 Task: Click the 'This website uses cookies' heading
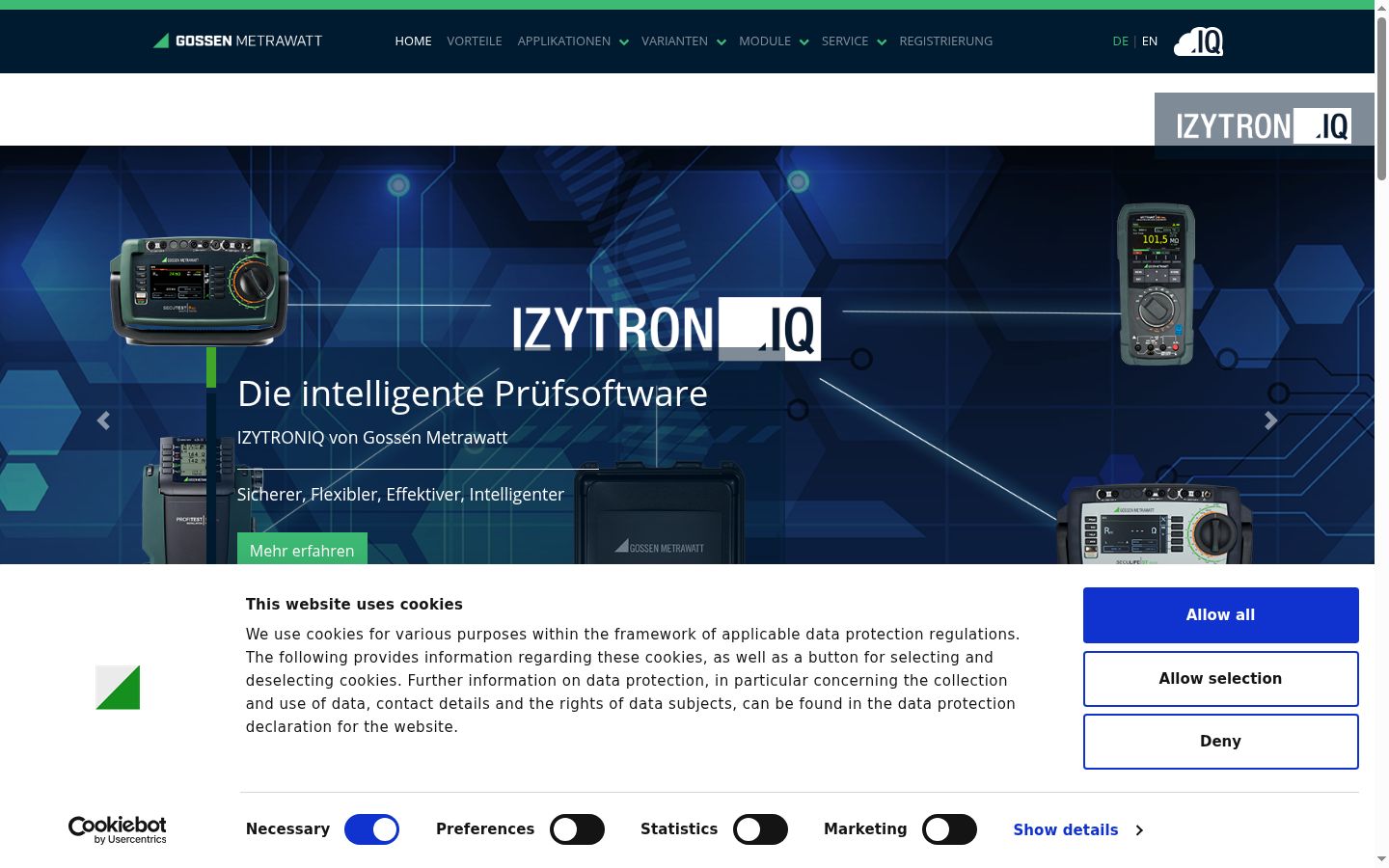354,605
